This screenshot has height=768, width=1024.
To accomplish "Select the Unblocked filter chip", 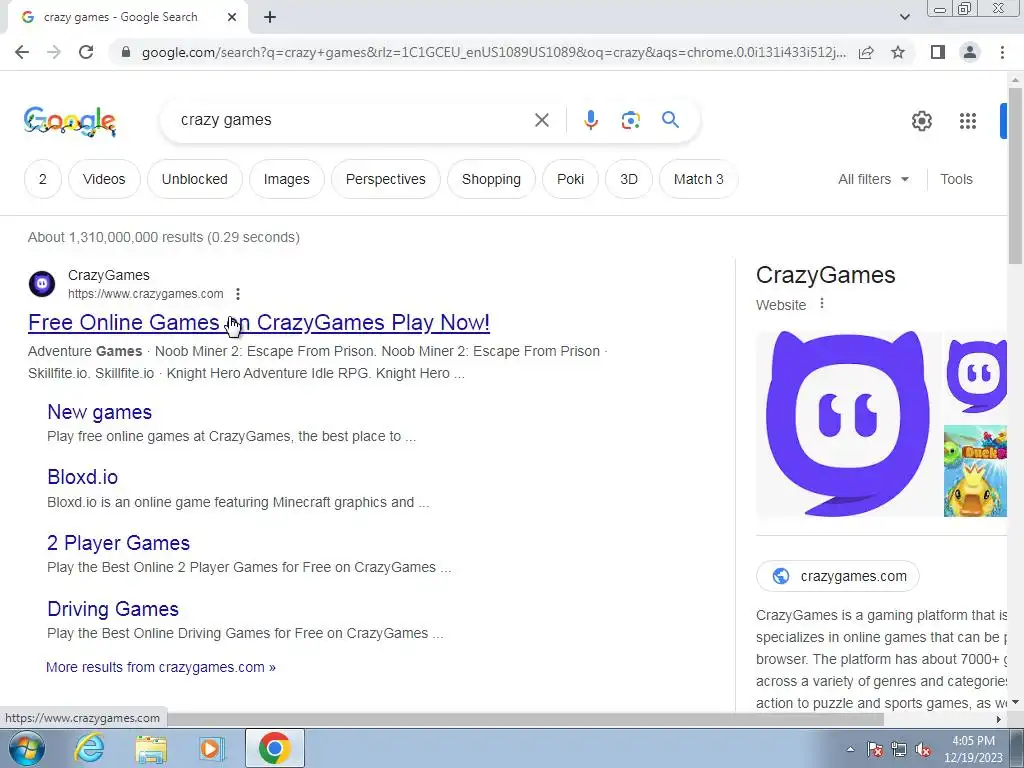I will tap(195, 179).
